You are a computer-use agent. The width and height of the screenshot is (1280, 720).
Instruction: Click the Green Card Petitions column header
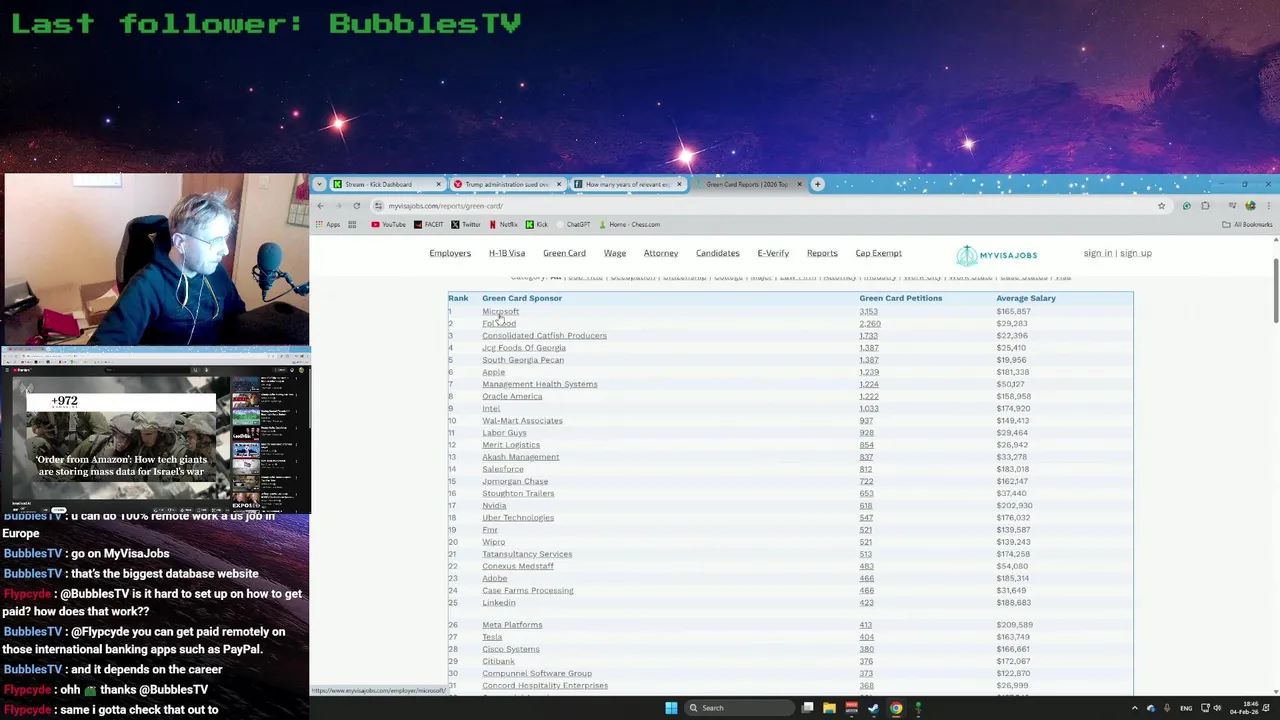tap(900, 298)
